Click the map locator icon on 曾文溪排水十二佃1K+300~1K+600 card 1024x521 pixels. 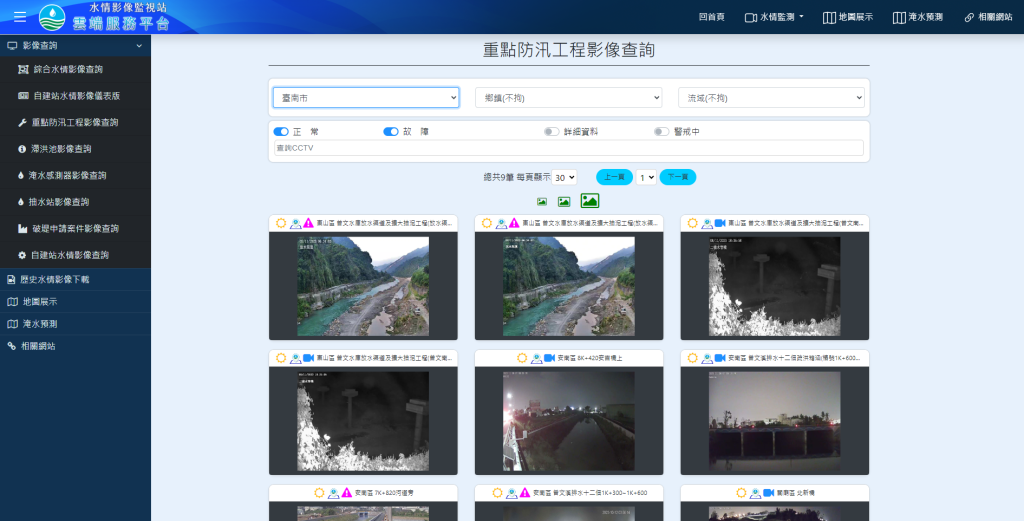pos(512,492)
